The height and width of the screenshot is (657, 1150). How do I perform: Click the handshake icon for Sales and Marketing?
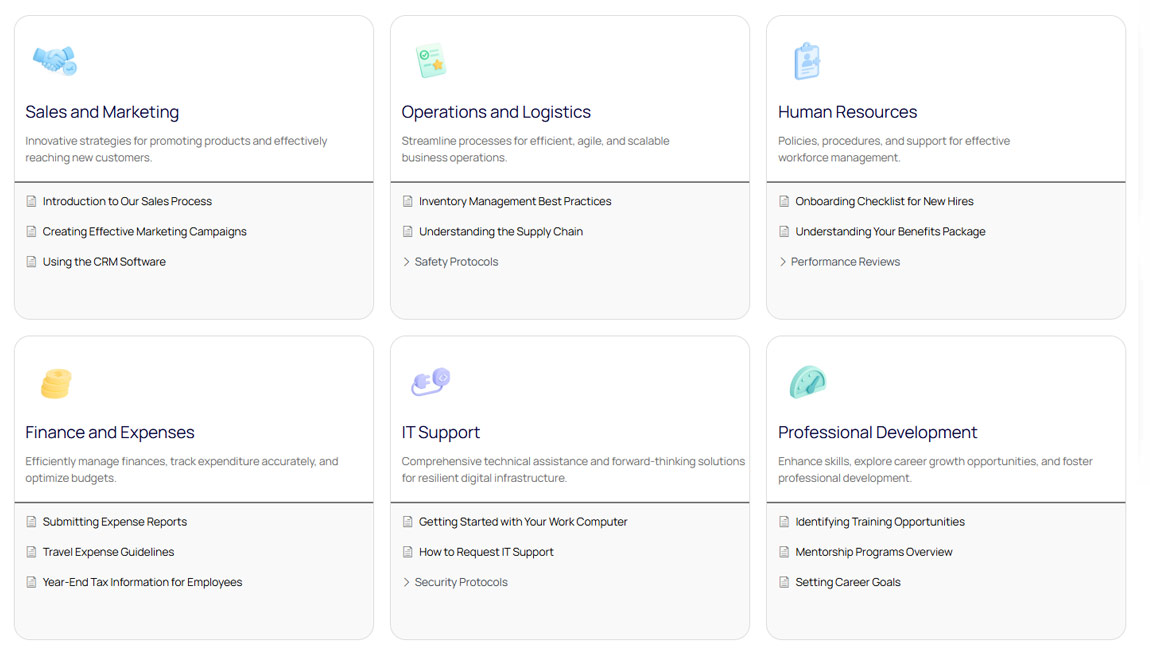coord(54,60)
